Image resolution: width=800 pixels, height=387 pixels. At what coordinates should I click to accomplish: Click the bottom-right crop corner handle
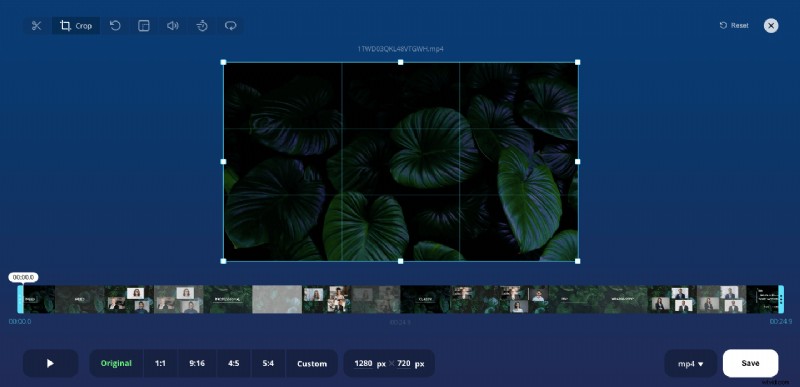[x=578, y=261]
